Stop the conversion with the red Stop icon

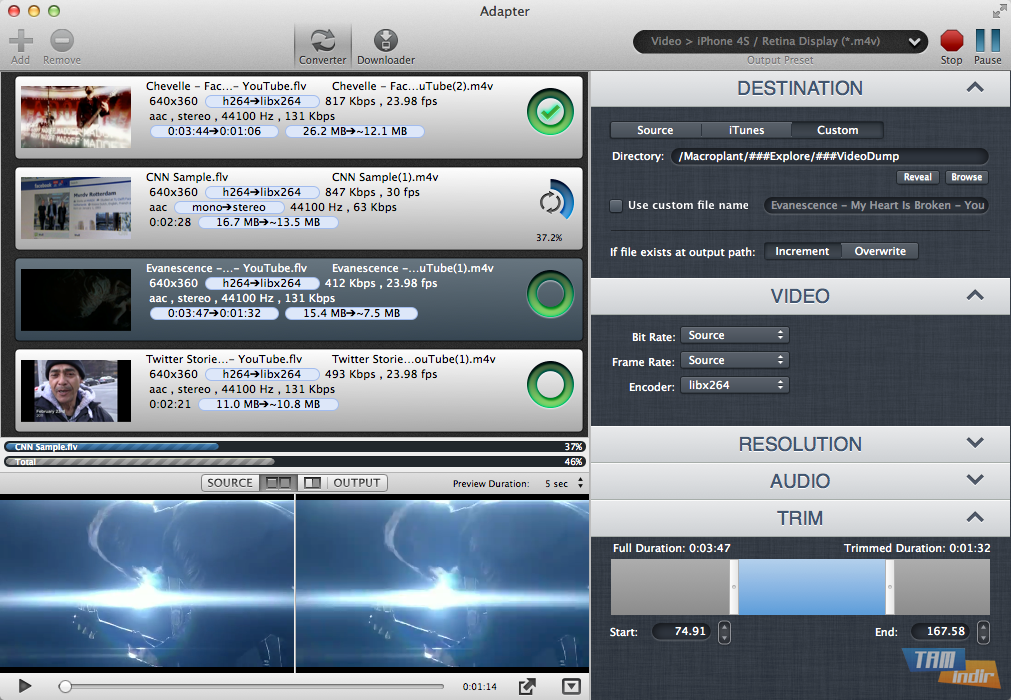pyautogui.click(x=952, y=41)
